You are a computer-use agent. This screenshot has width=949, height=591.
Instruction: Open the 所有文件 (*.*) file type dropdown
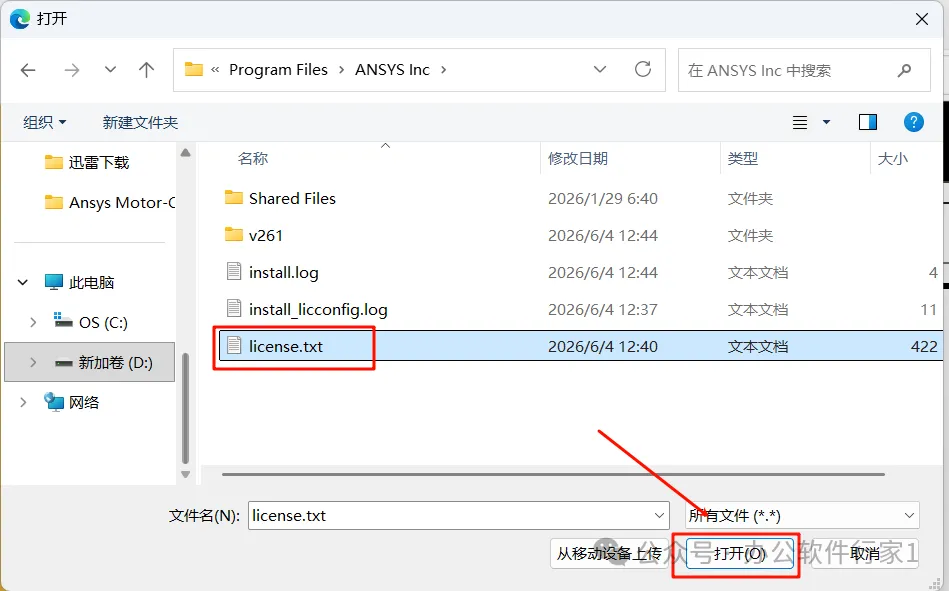click(802, 516)
